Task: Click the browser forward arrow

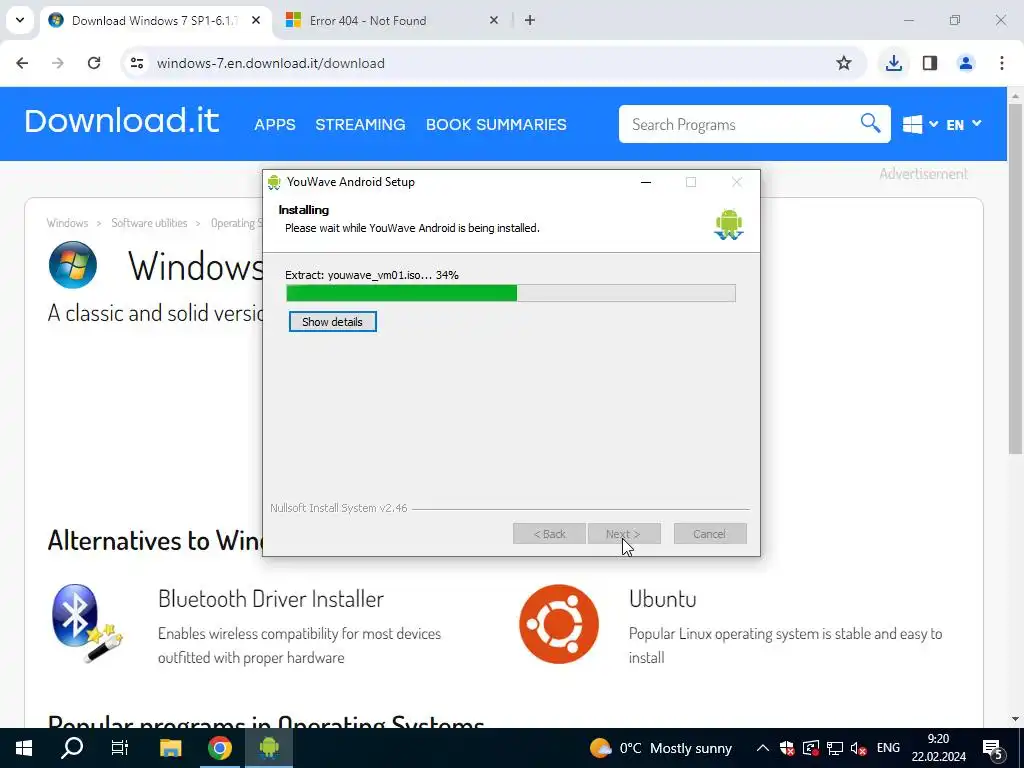Action: coord(58,63)
